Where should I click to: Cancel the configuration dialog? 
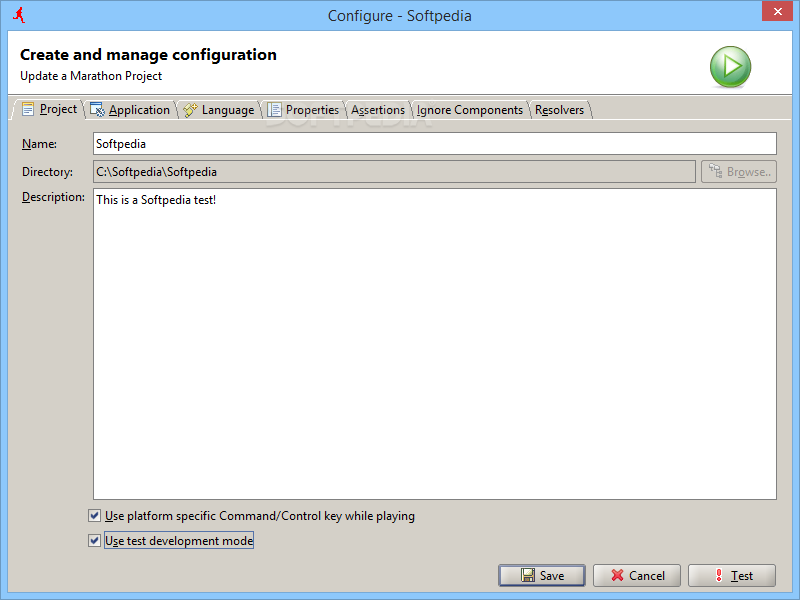(637, 576)
